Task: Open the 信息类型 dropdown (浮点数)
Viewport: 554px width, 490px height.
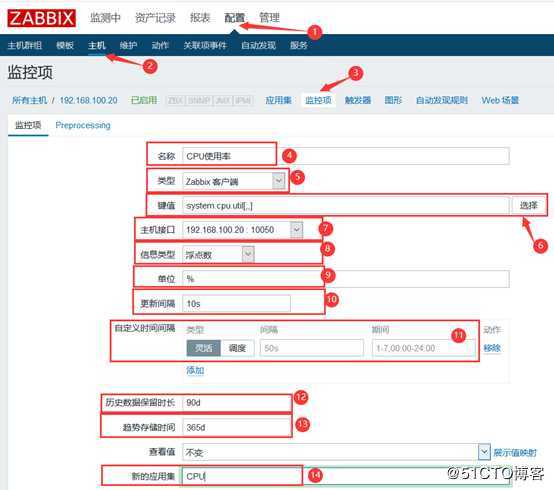Action: (x=218, y=254)
